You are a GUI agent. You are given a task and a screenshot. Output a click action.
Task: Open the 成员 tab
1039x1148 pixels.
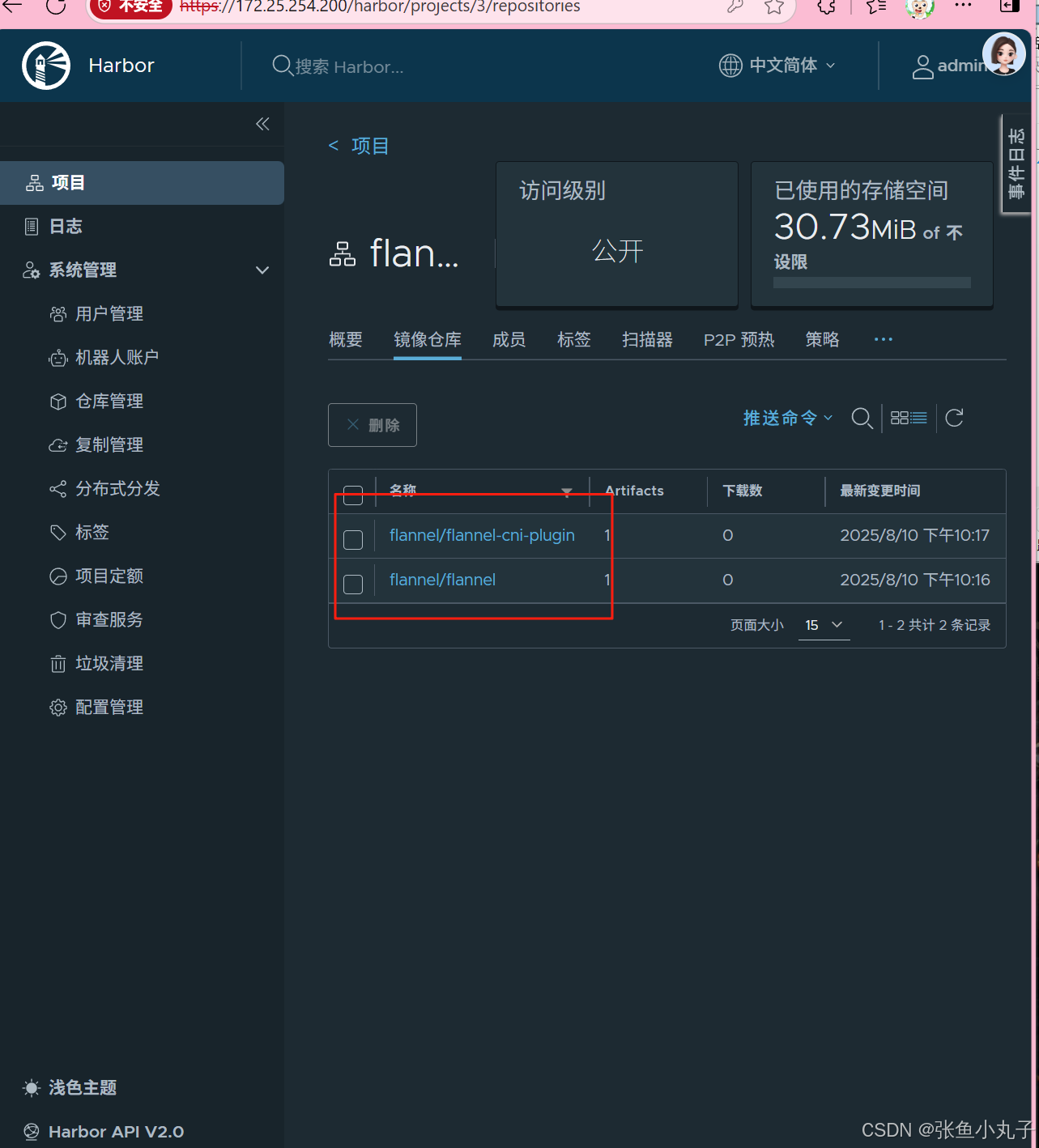pos(509,339)
